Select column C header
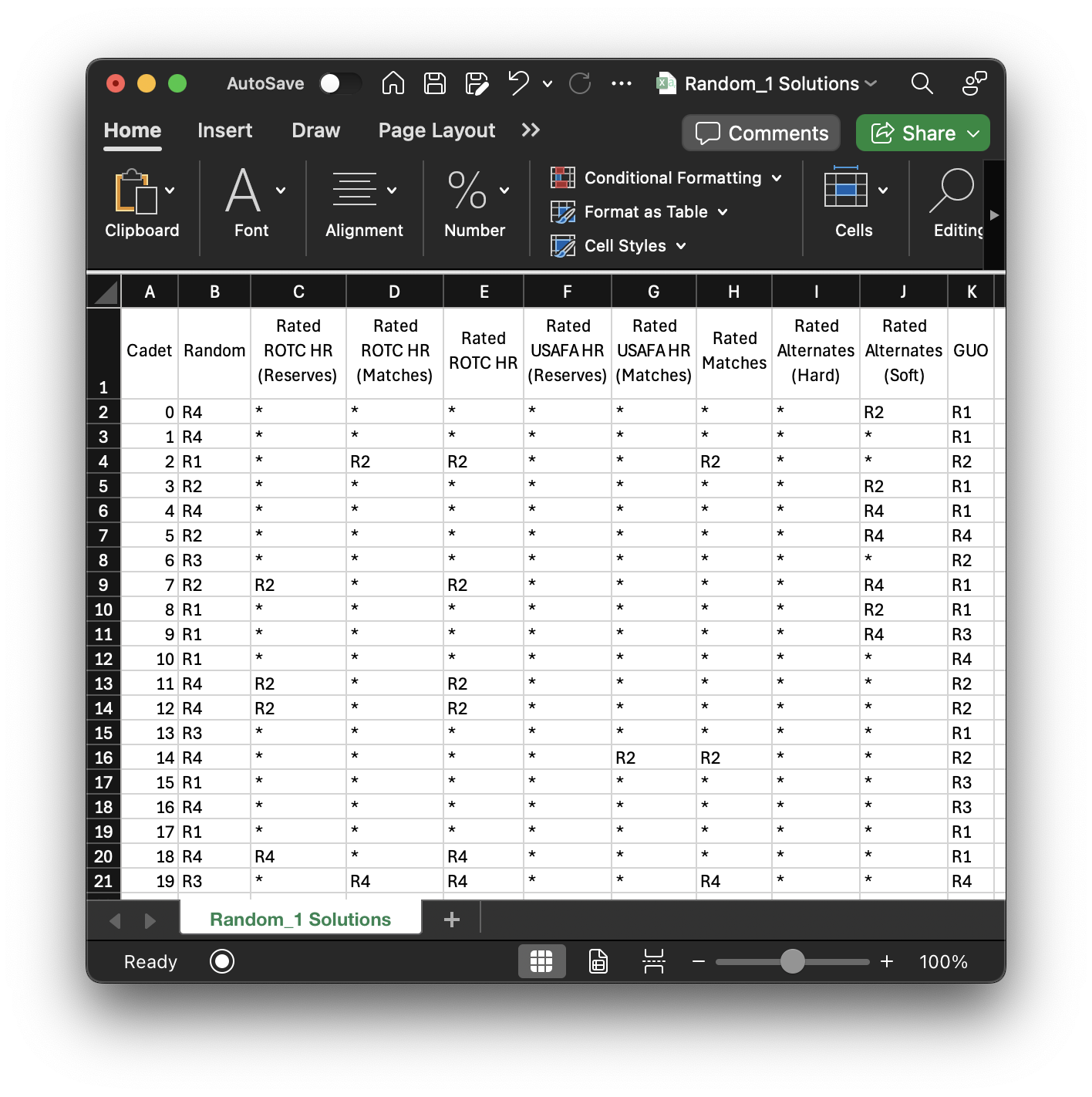This screenshot has height=1097, width=1092. 298,292
